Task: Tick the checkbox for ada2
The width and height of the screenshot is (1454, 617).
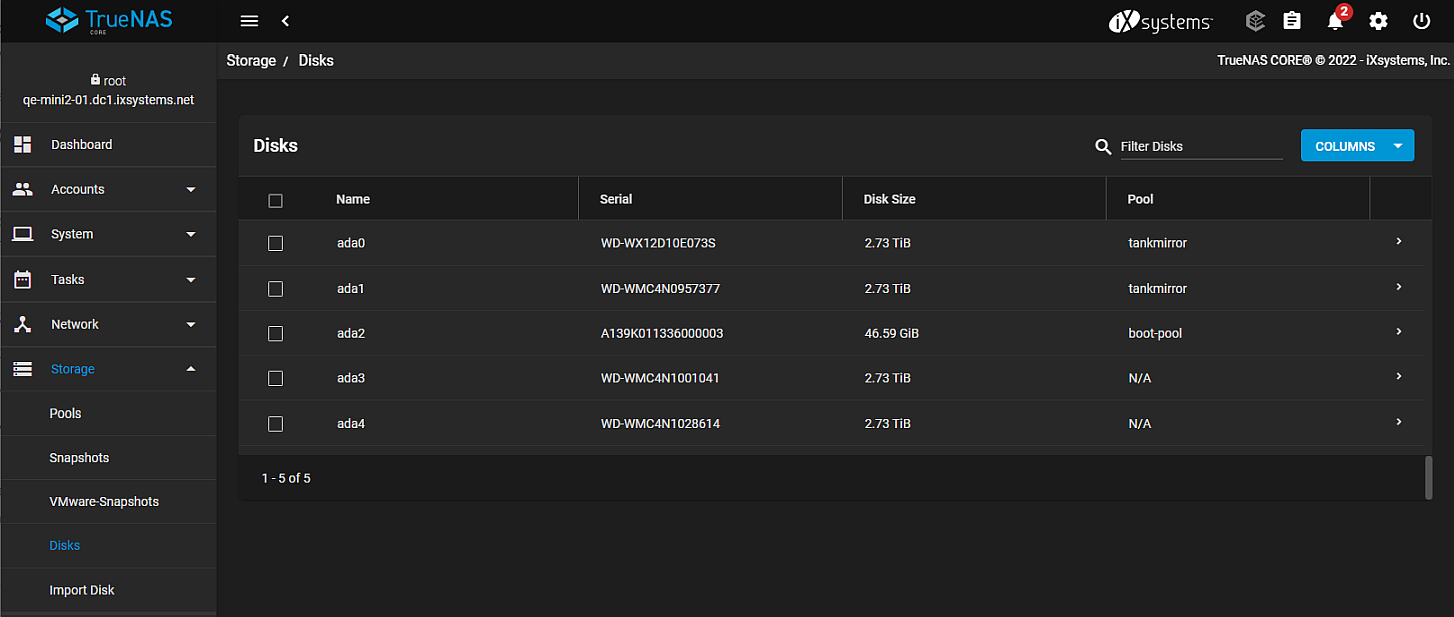Action: click(x=276, y=333)
